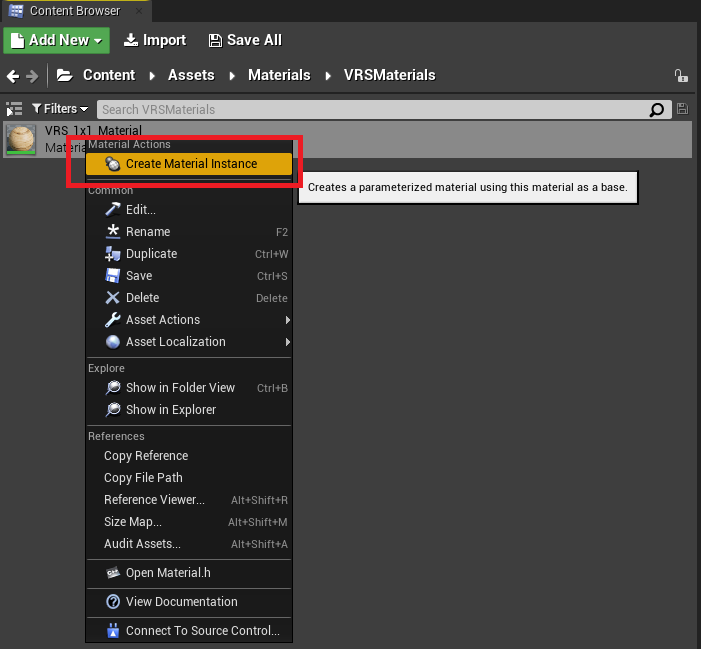The height and width of the screenshot is (649, 701).
Task: Choose Save from the context menu
Action: tap(189, 275)
